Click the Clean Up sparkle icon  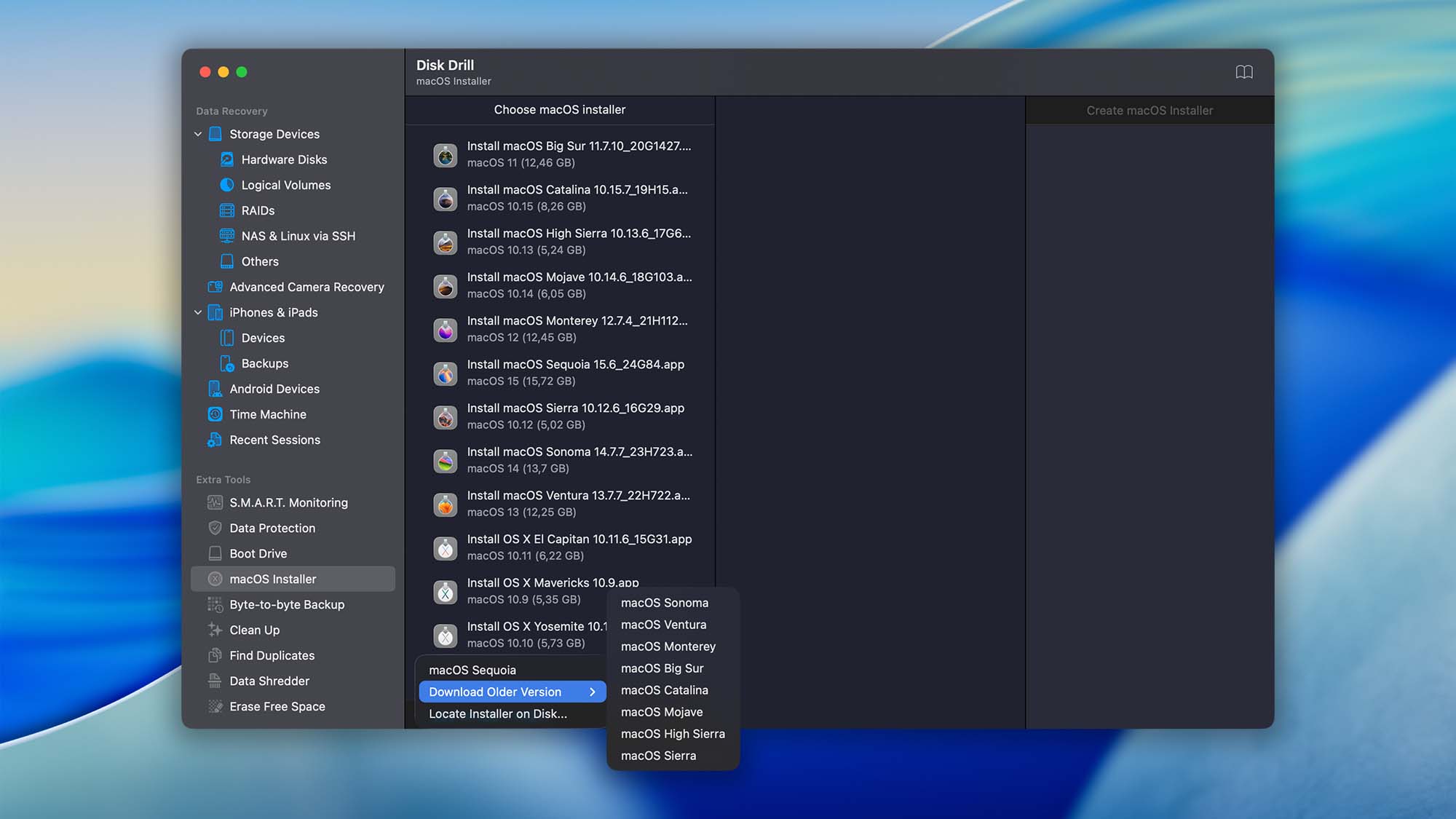pyautogui.click(x=215, y=630)
